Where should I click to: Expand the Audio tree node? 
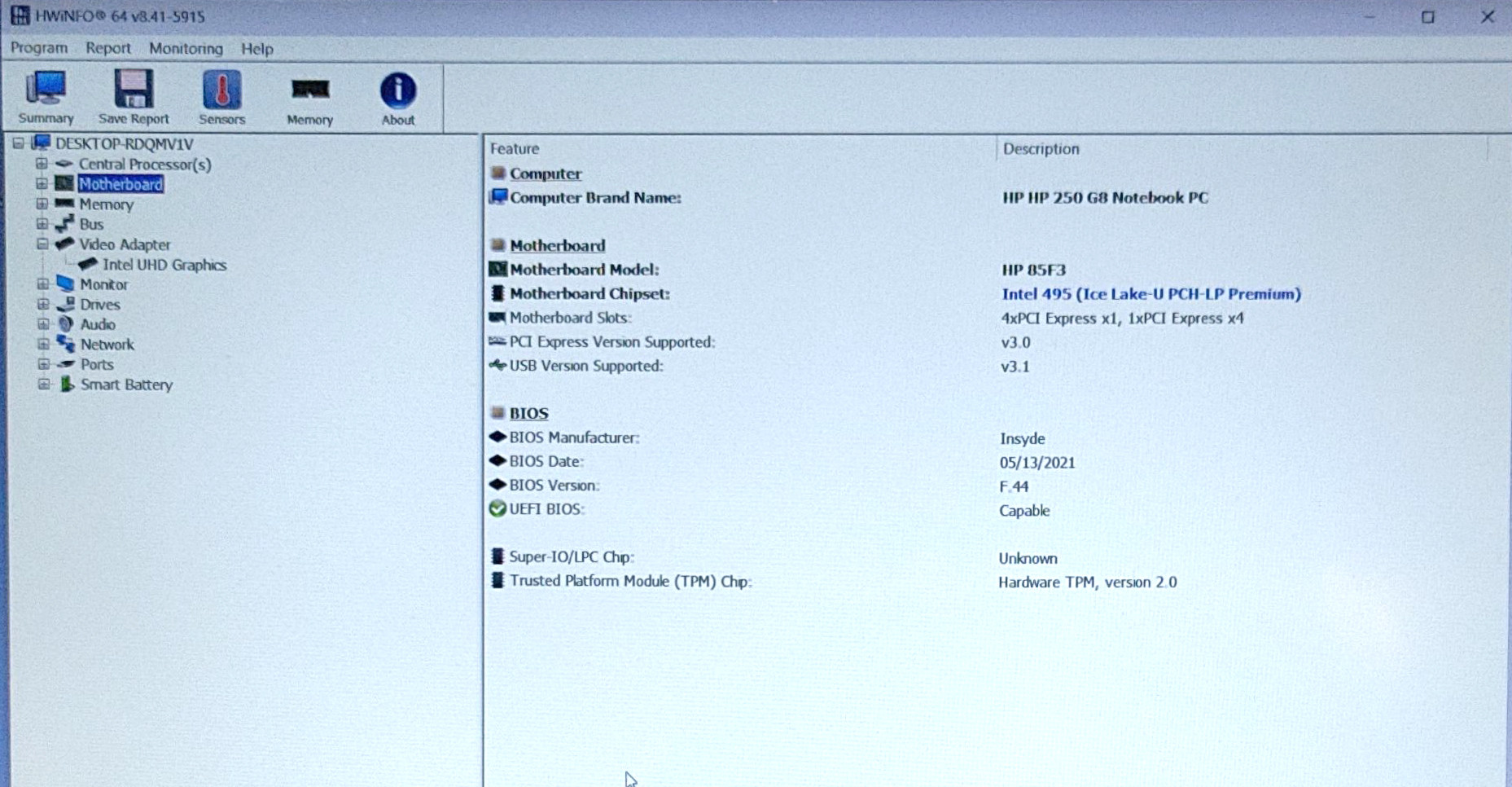coord(43,323)
